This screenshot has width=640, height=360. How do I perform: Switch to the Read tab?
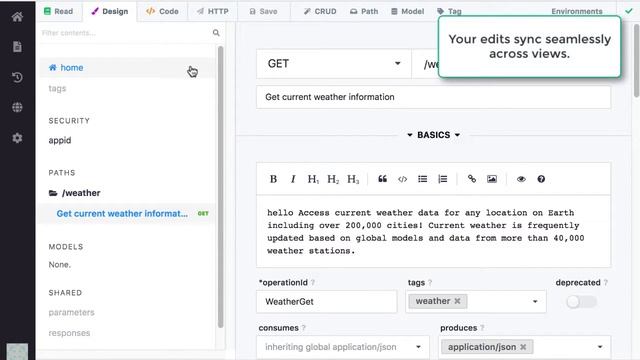pos(58,11)
